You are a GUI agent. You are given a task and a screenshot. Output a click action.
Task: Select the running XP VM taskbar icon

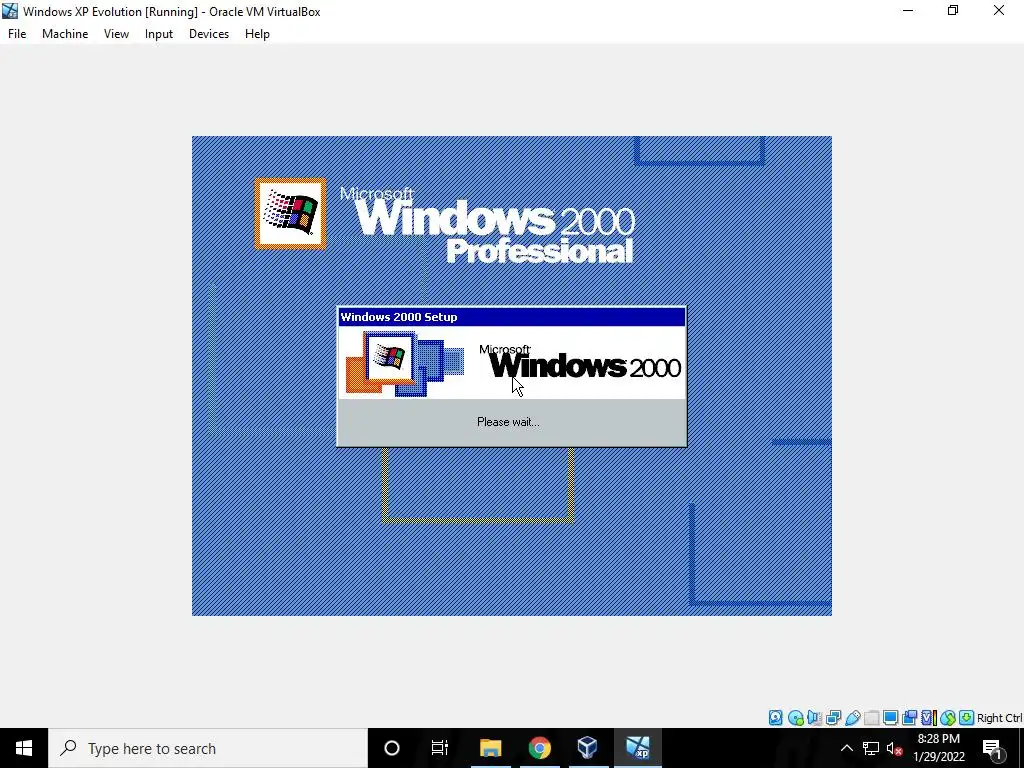[x=637, y=748]
